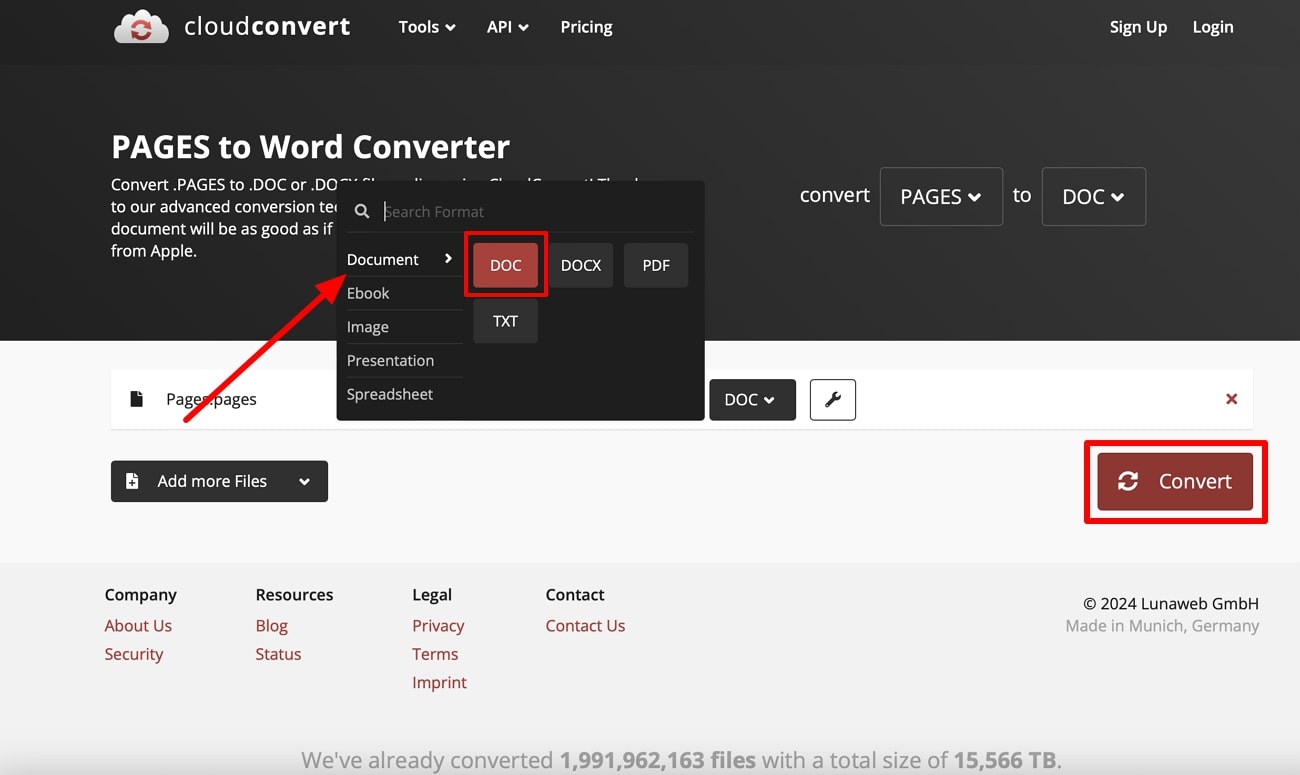This screenshot has height=775, width=1300.
Task: Open the Privacy footer link
Action: (x=438, y=626)
